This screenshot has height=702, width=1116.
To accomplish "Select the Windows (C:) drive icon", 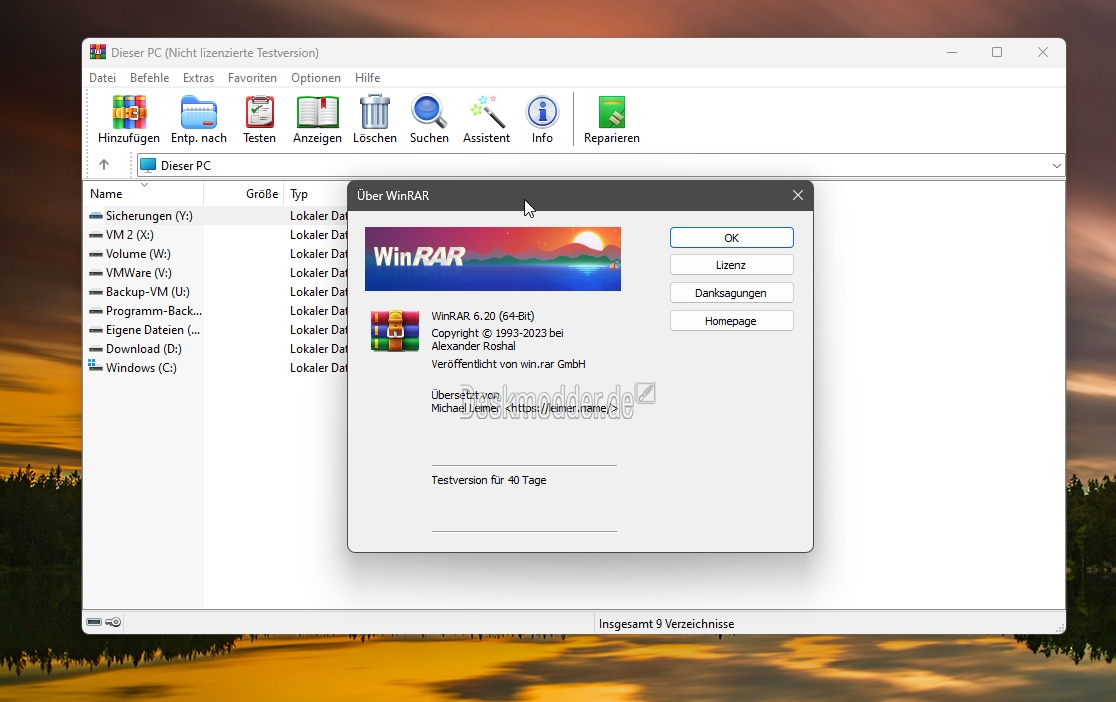I will click(x=96, y=367).
